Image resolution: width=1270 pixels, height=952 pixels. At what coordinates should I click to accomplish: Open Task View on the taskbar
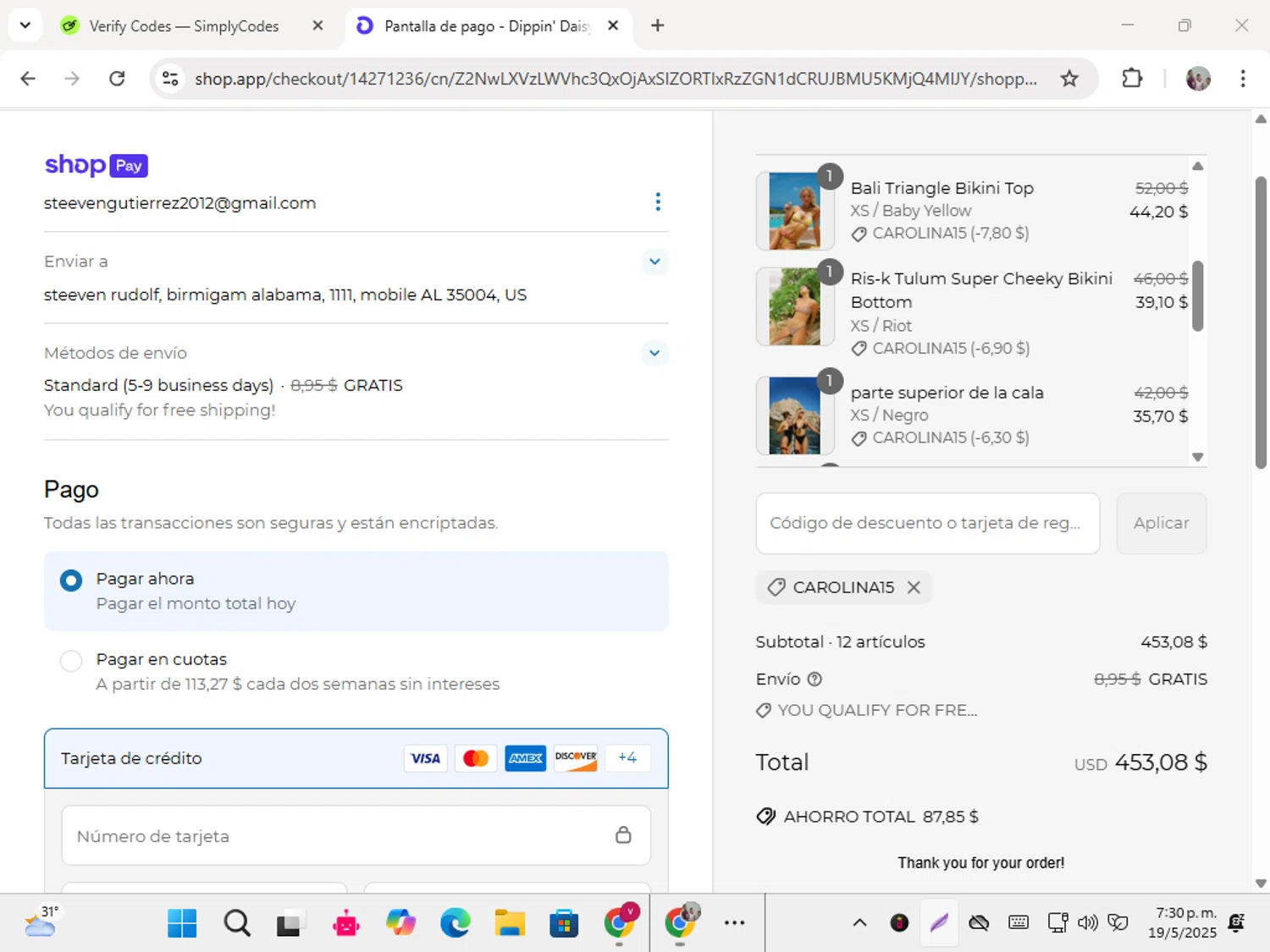click(289, 923)
